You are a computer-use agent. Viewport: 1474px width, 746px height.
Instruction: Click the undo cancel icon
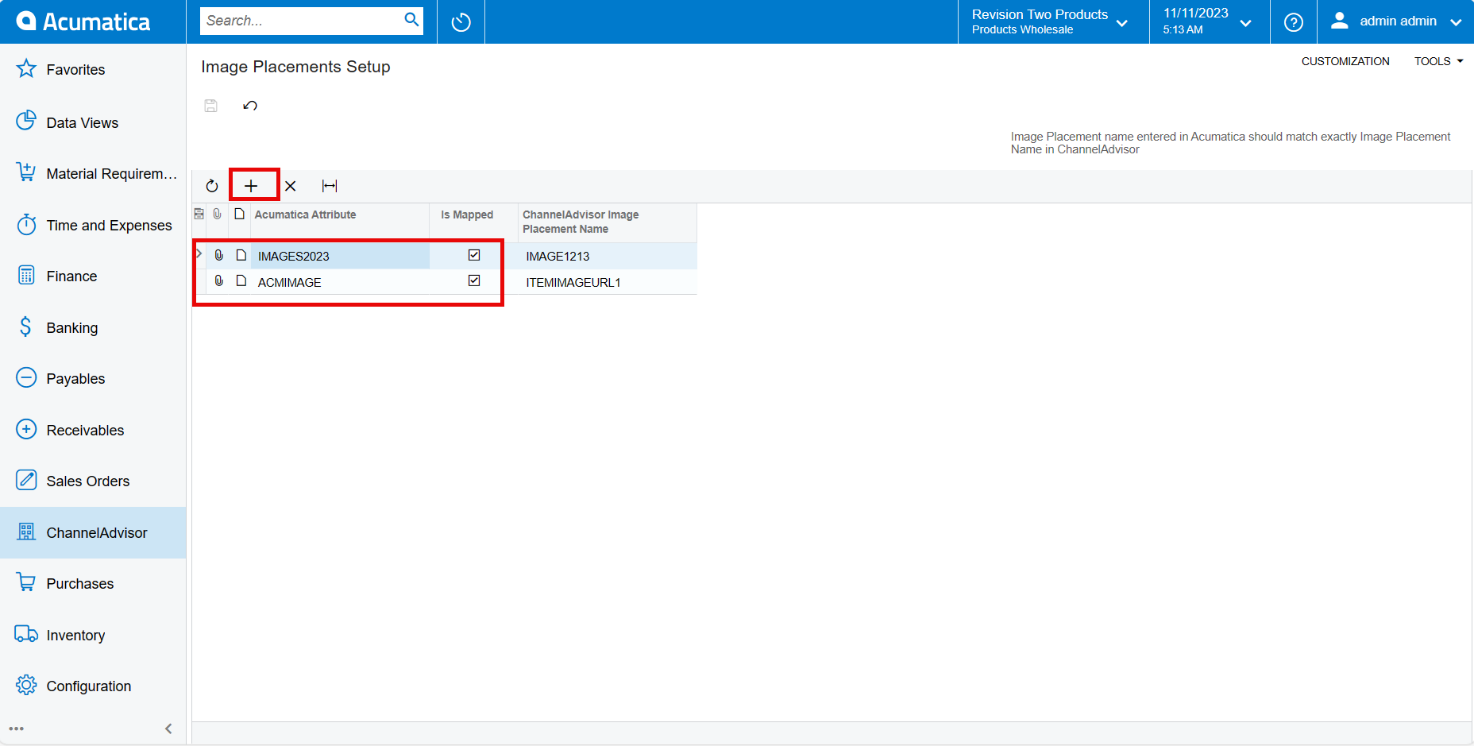point(250,105)
